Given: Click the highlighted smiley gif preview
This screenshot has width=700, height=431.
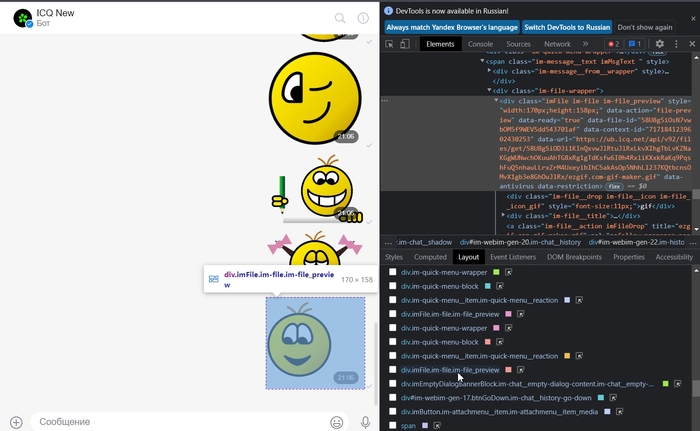Looking at the screenshot, I should (x=315, y=343).
